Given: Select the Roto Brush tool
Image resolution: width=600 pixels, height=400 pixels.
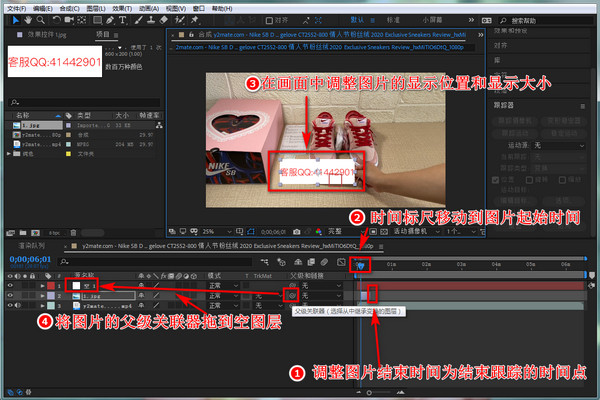Looking at the screenshot, I should 179,20.
